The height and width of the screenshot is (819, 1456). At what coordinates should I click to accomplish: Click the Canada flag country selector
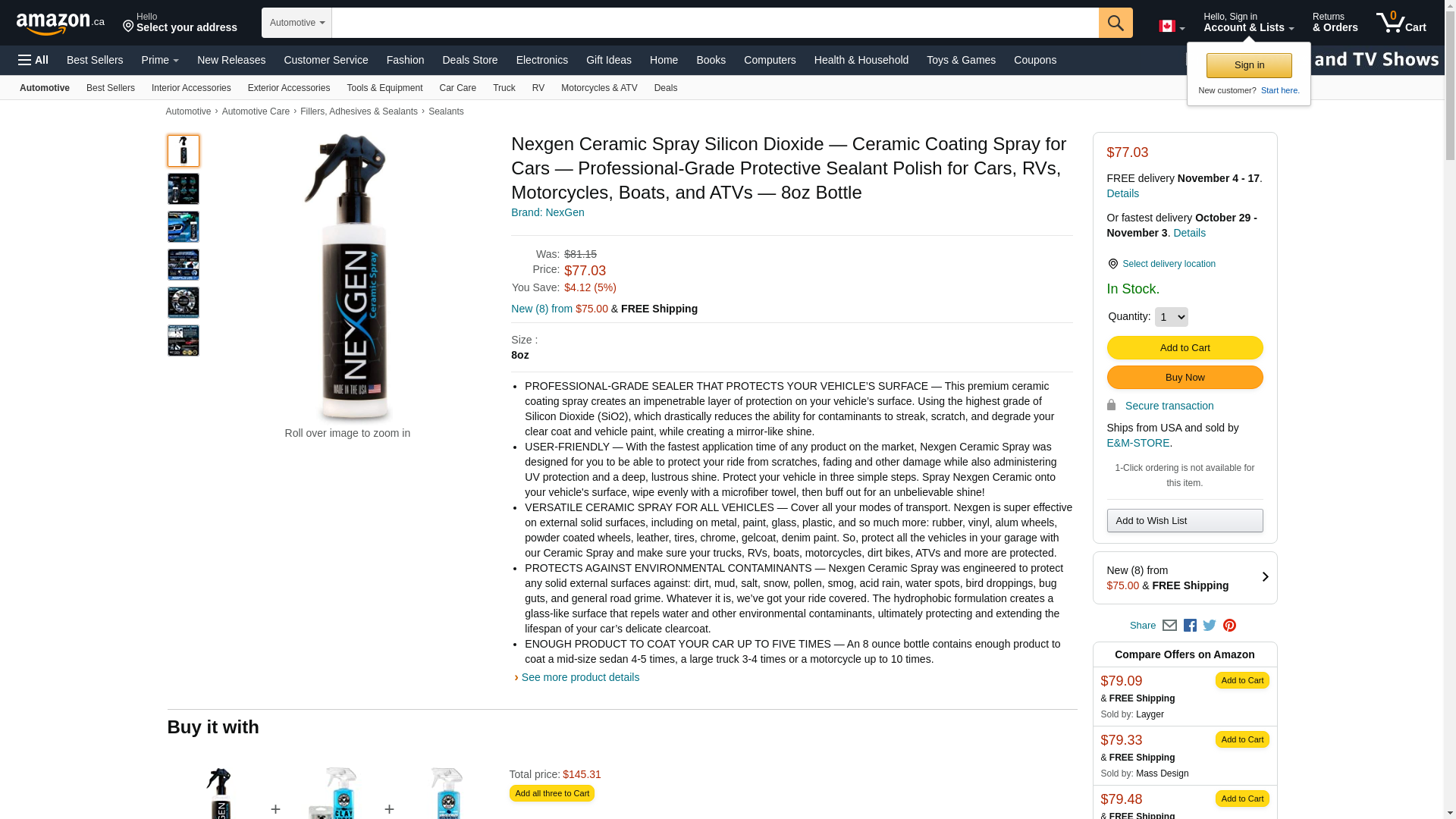pos(1172,27)
